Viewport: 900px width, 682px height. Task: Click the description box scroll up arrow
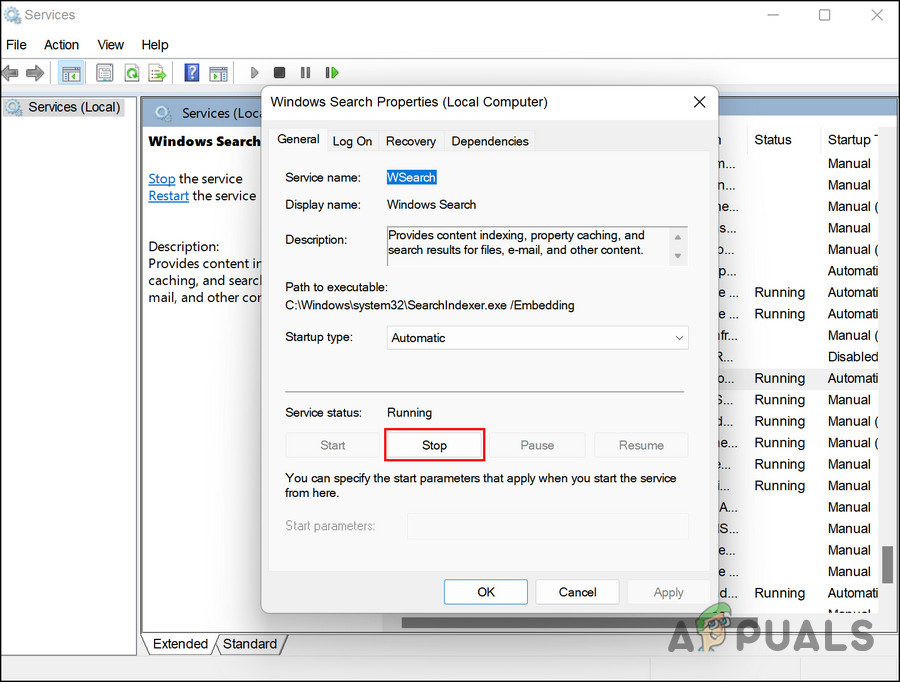tap(678, 237)
